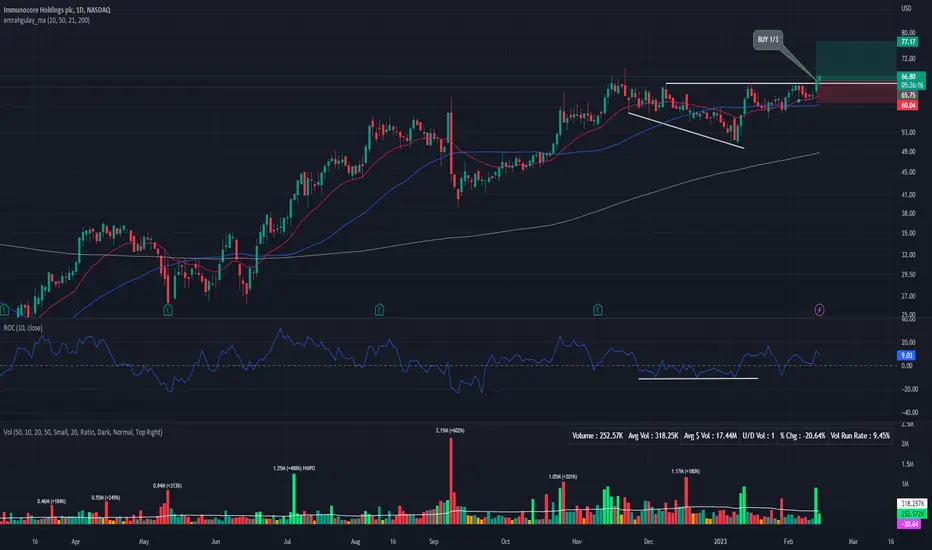Click the magenta -20.64 value label
The height and width of the screenshot is (550, 932).
(909, 524)
